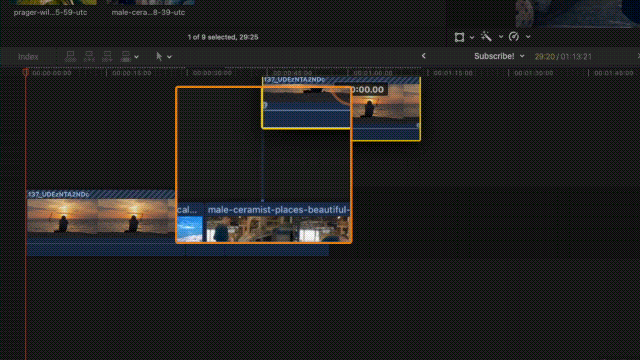The width and height of the screenshot is (640, 360).
Task: Select the connected sunset clip at its right-hand thumbnail
Action: pyautogui.click(x=386, y=110)
